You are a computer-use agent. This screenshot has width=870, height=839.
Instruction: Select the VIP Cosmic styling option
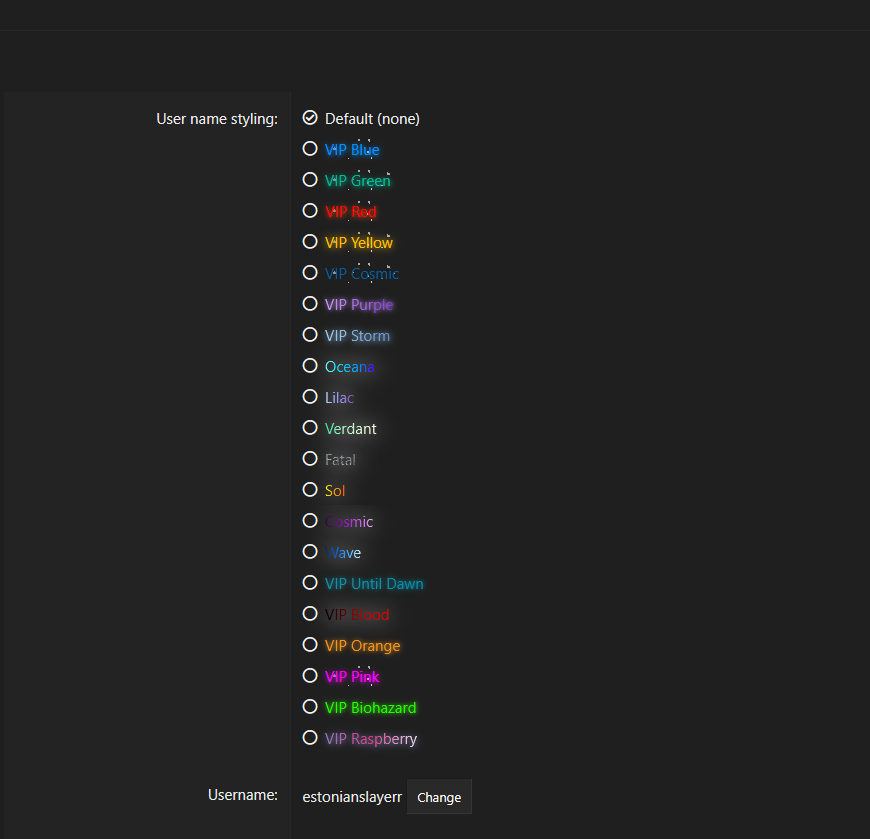click(x=310, y=273)
